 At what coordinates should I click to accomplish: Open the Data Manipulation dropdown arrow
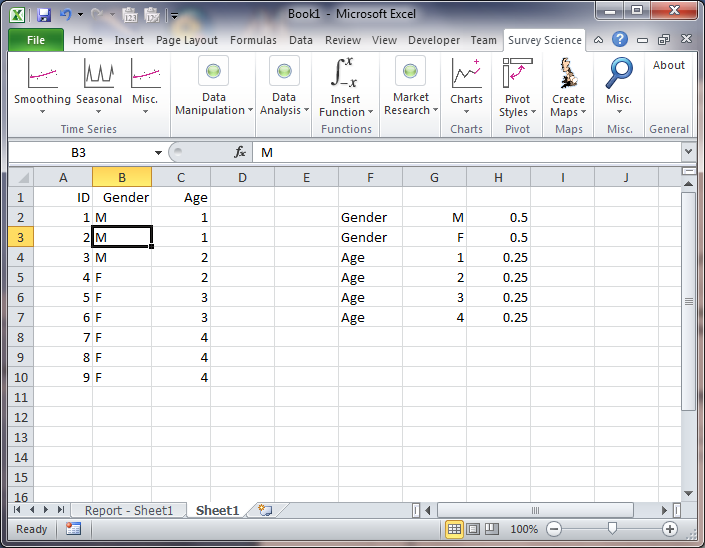[x=250, y=110]
